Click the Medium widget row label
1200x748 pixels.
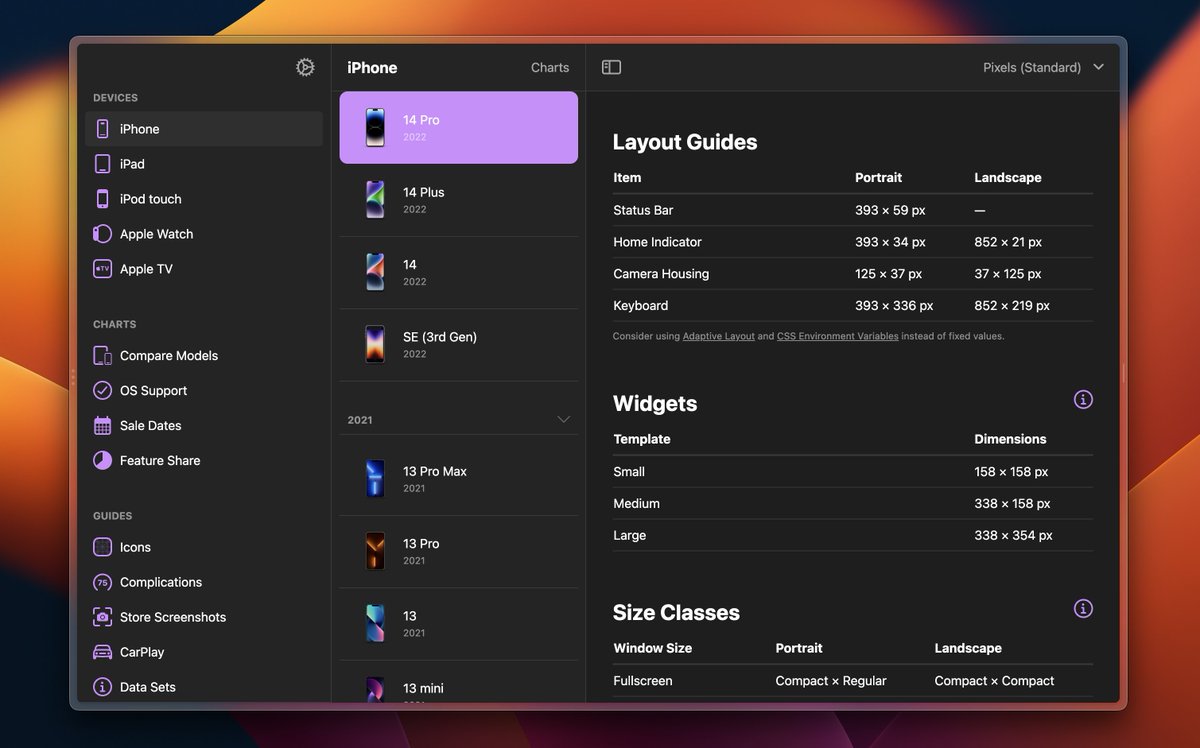[x=637, y=504]
